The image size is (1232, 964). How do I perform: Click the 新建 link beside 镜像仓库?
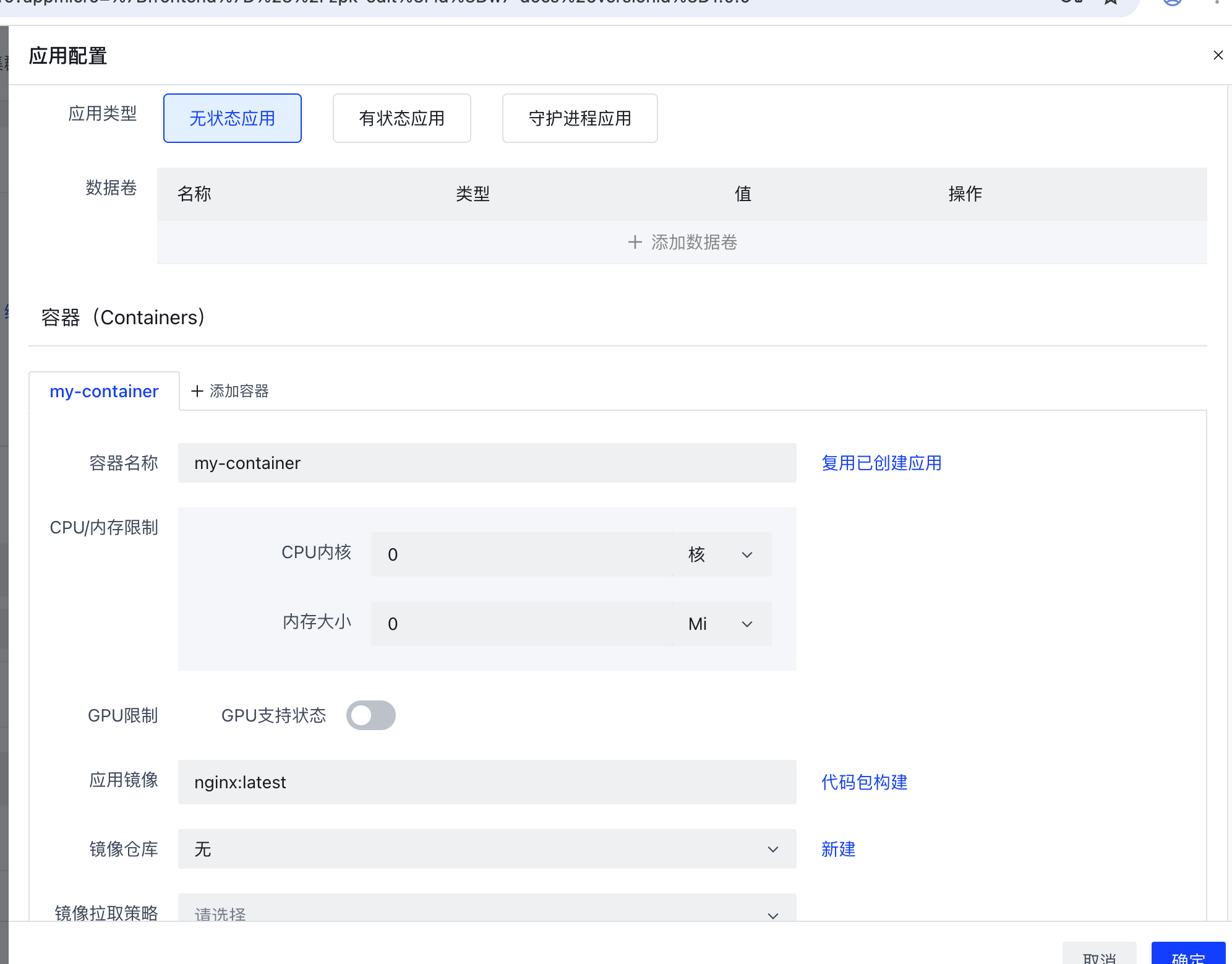(838, 849)
